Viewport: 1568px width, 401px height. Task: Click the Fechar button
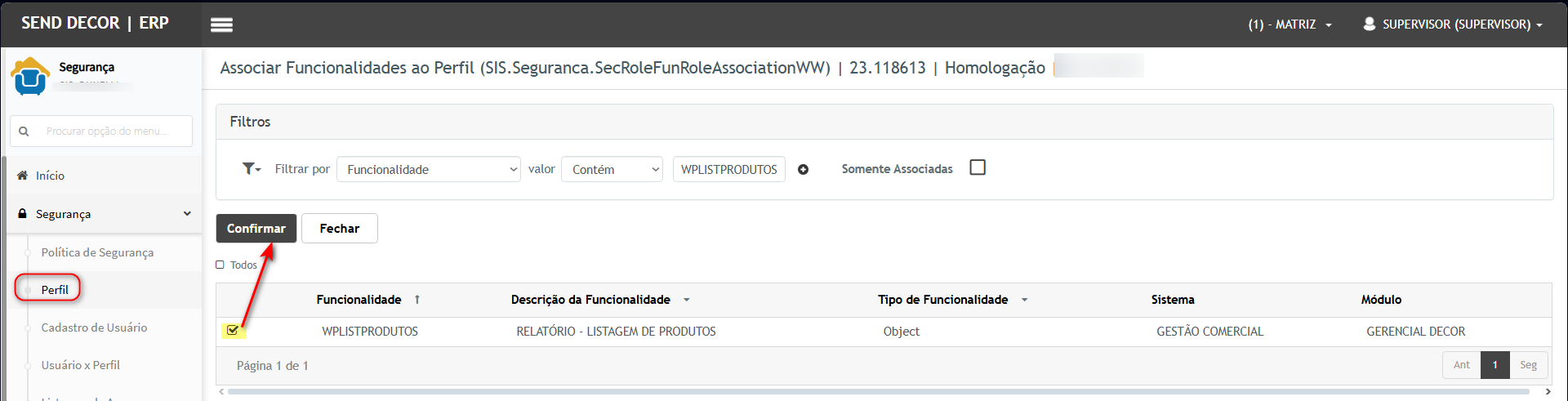point(339,229)
